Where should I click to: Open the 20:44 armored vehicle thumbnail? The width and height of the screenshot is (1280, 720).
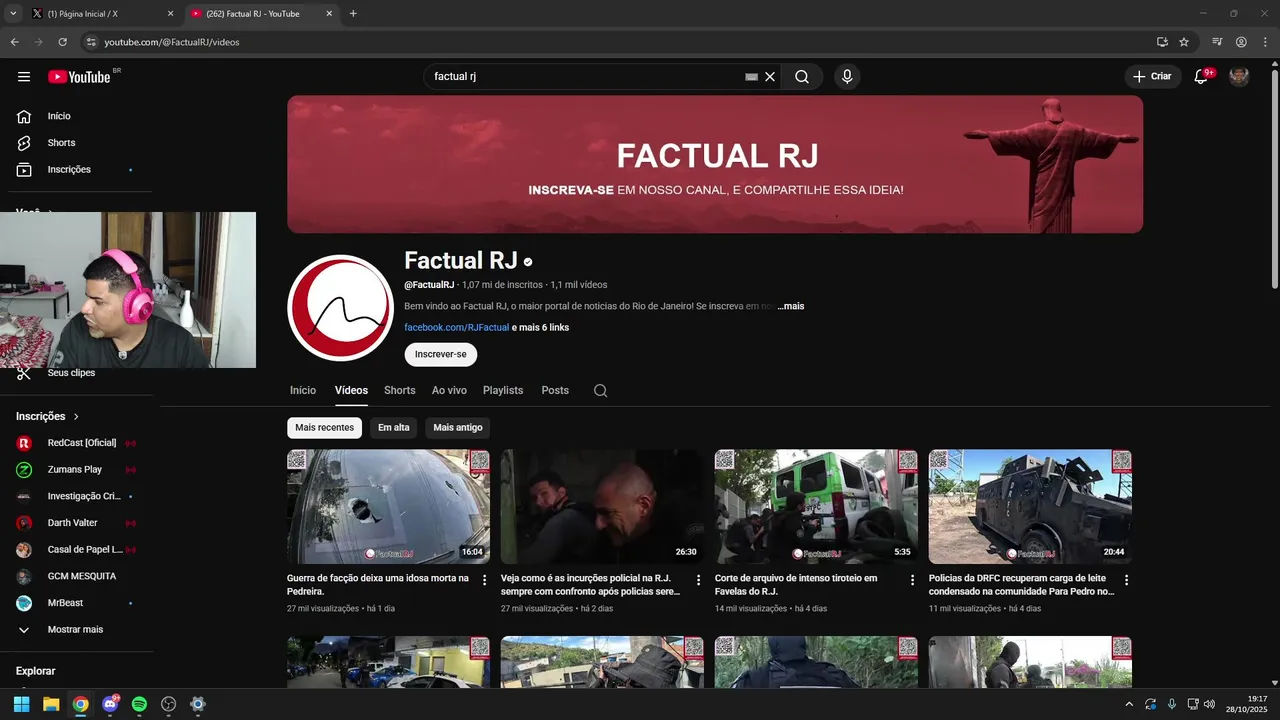pos(1030,506)
